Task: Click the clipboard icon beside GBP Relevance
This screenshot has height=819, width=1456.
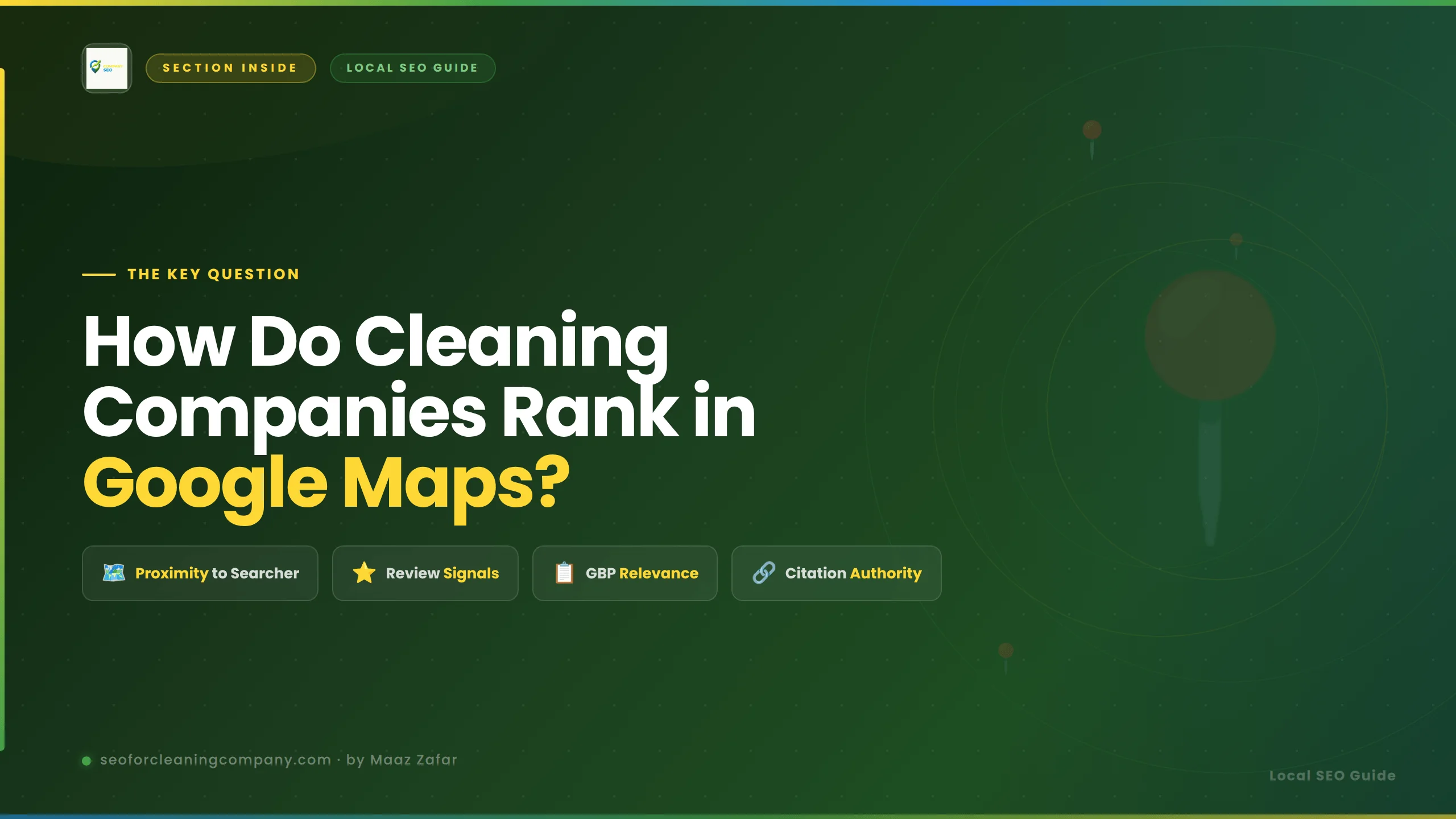Action: (564, 573)
